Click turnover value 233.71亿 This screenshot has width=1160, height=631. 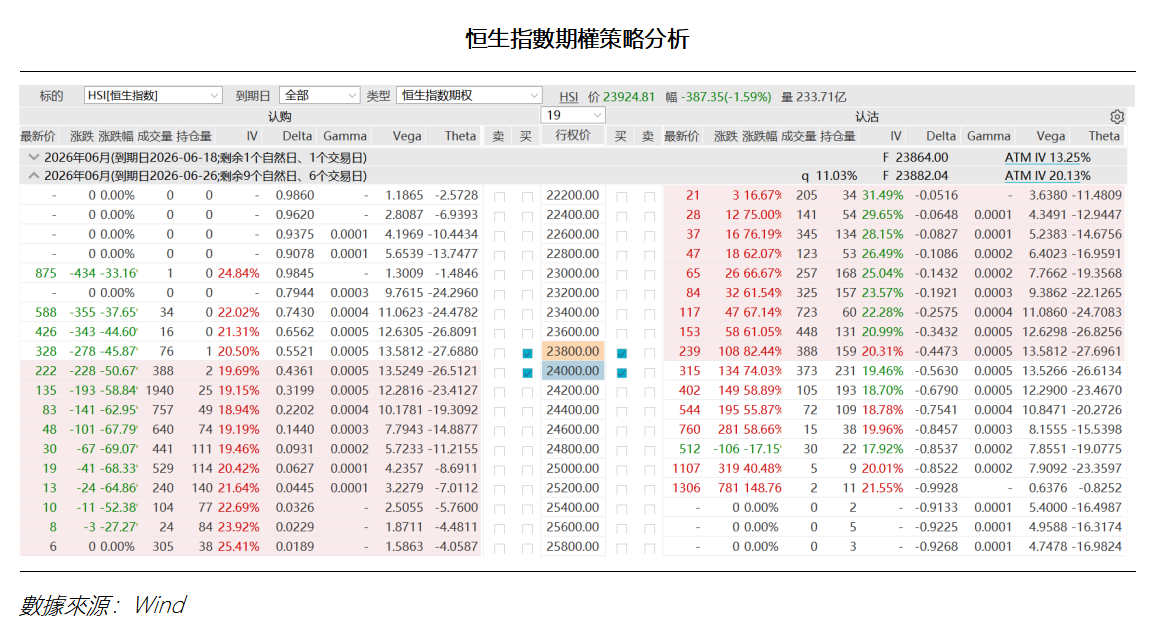[x=821, y=97]
